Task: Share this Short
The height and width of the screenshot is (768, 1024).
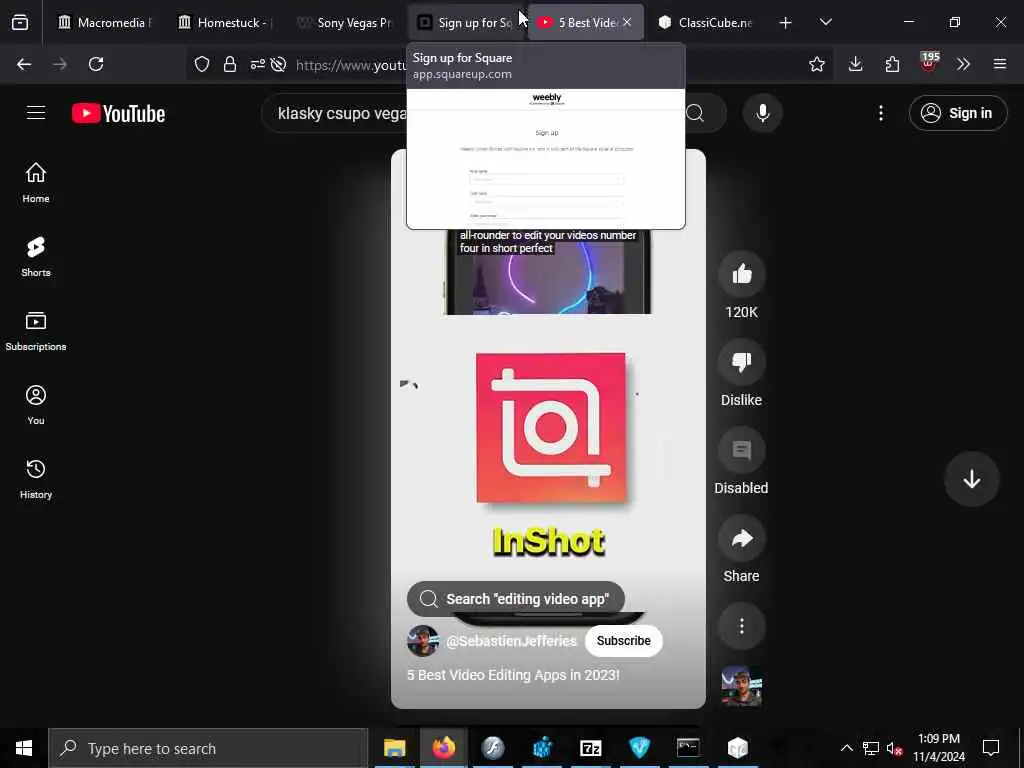Action: pyautogui.click(x=742, y=538)
